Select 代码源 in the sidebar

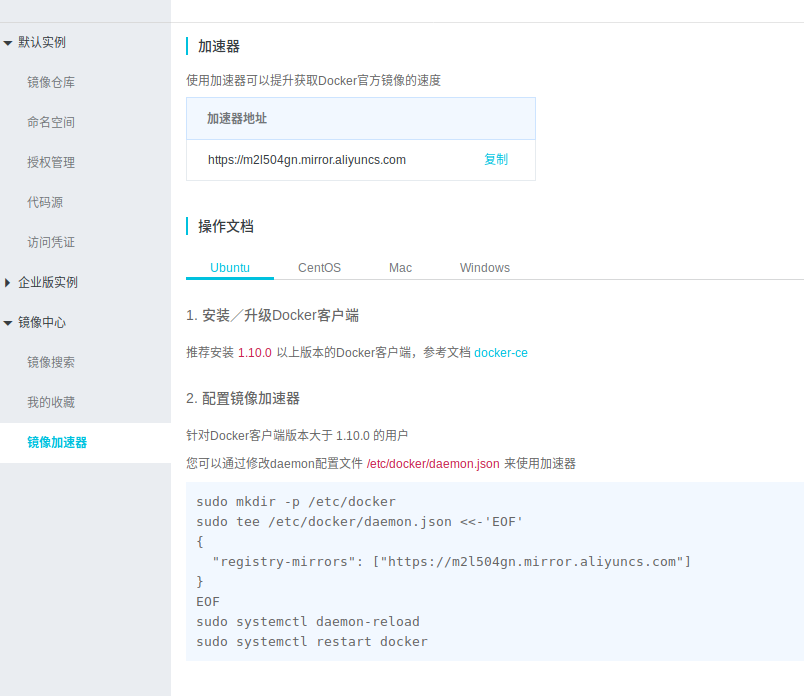click(45, 202)
